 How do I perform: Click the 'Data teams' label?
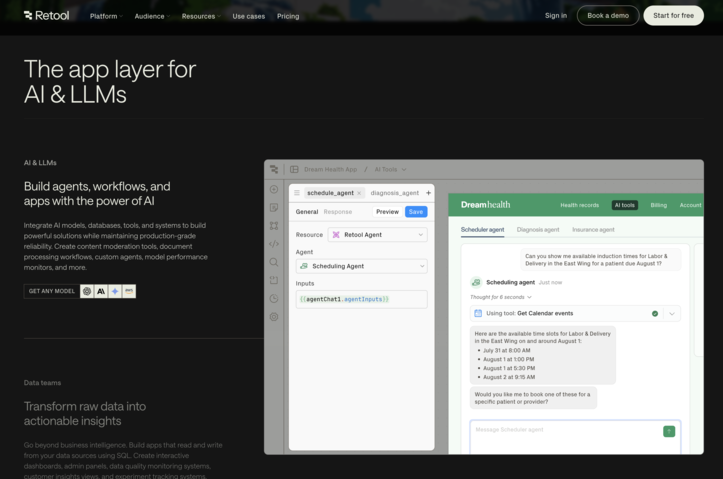(42, 383)
